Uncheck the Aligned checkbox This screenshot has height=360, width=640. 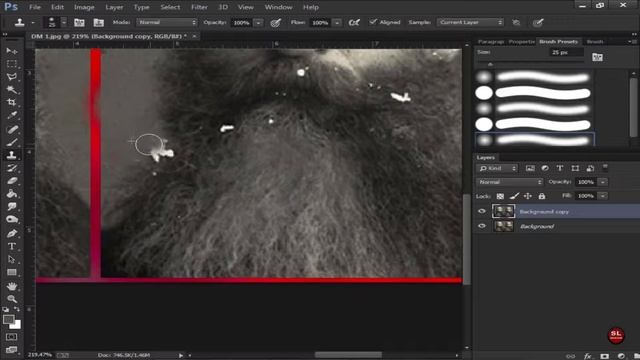tap(373, 22)
